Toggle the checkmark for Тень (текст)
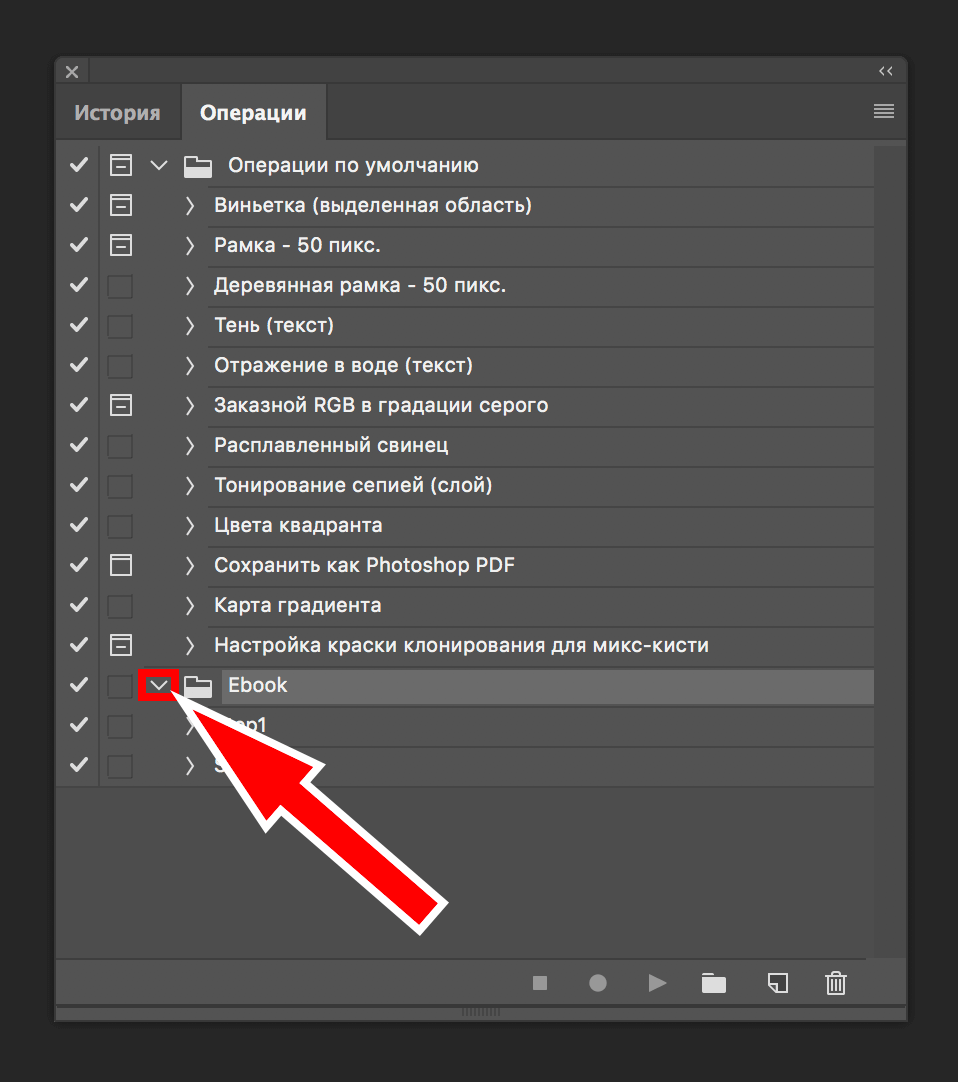The width and height of the screenshot is (958, 1082). pos(78,325)
